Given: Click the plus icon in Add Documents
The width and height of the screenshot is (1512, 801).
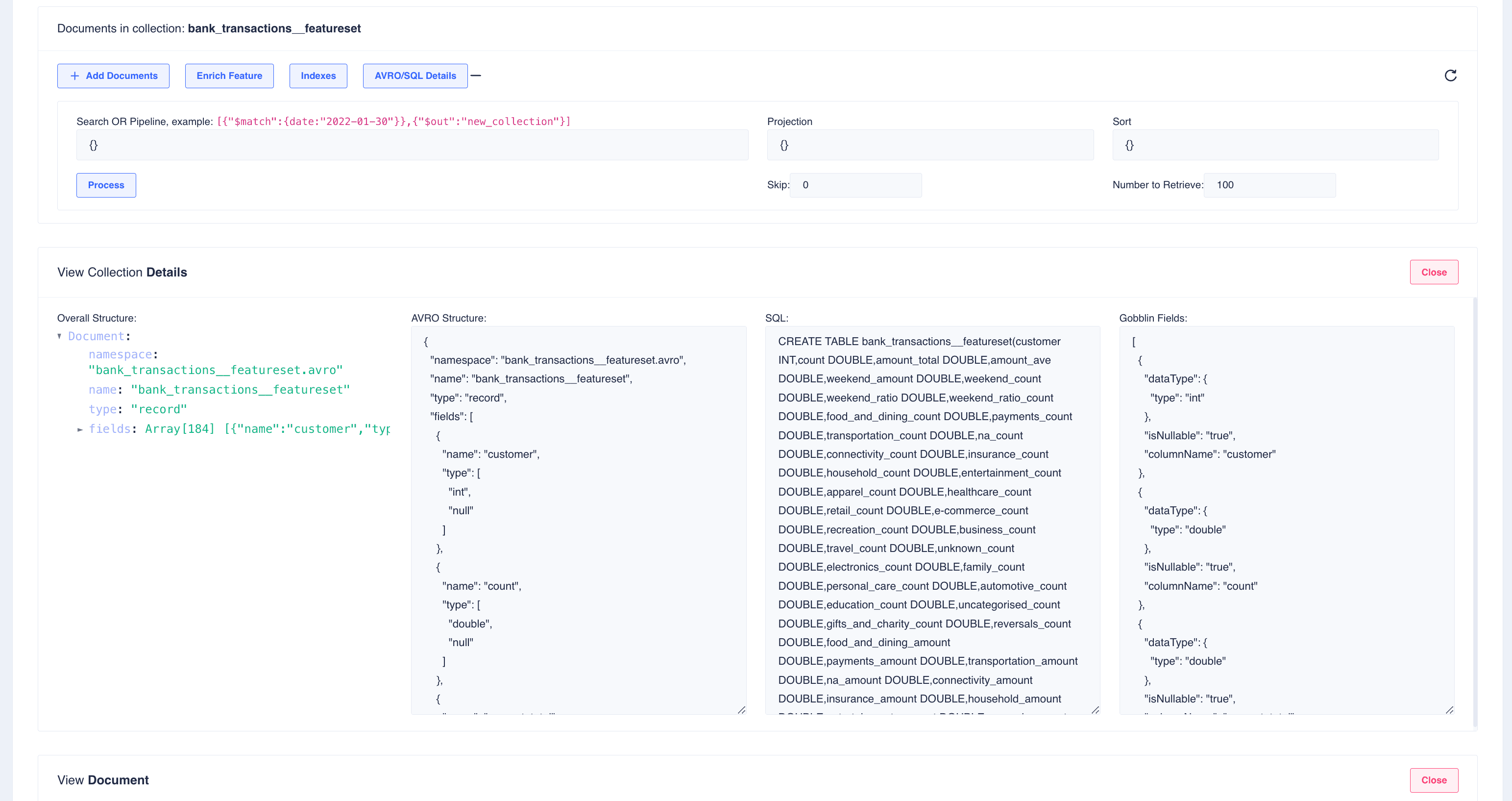Looking at the screenshot, I should [x=74, y=76].
